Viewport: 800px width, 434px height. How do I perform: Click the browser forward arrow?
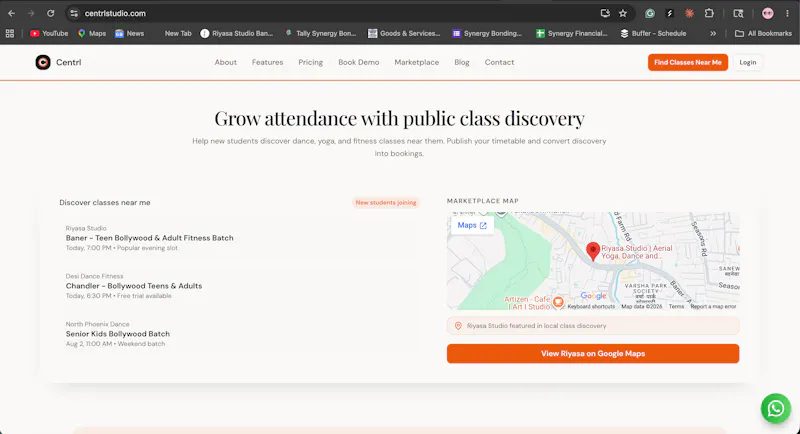(31, 13)
